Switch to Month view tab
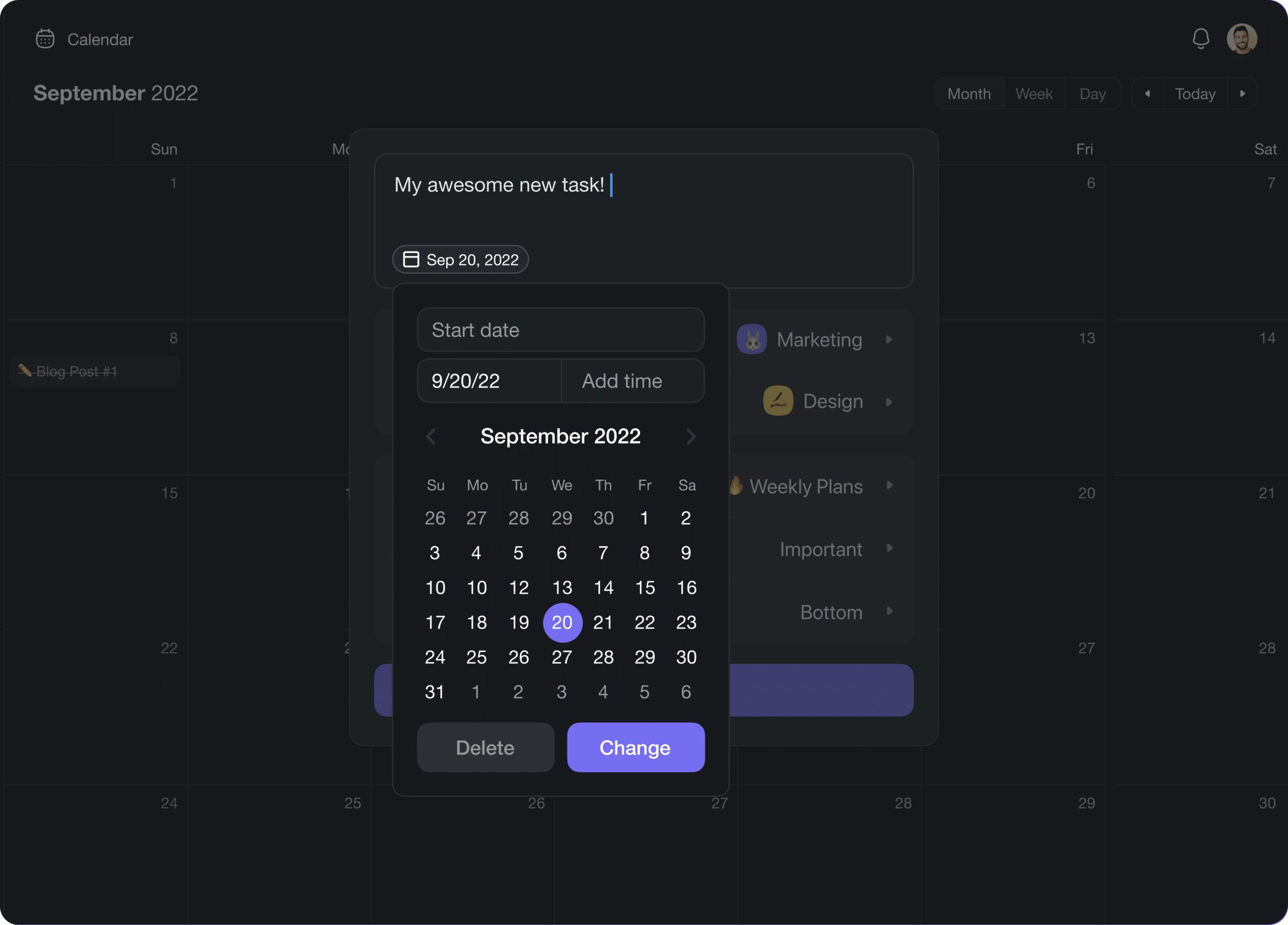The width and height of the screenshot is (1288, 925). tap(969, 93)
